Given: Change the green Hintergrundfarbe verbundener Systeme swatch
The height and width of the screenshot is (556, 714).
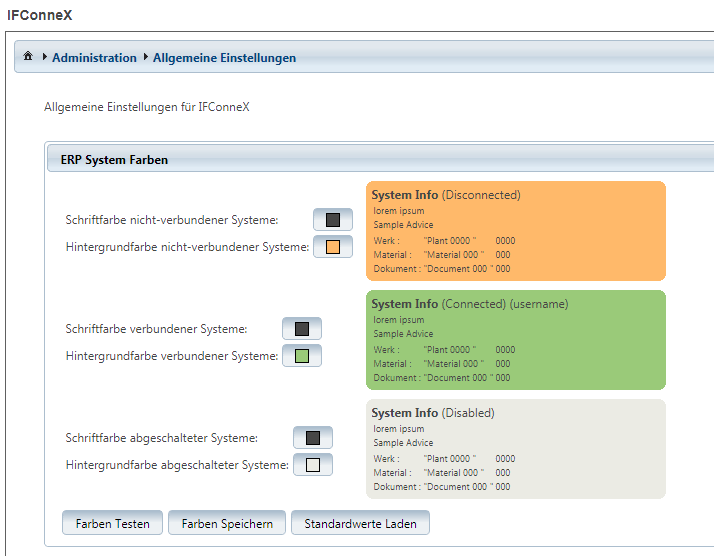Looking at the screenshot, I should point(302,356).
